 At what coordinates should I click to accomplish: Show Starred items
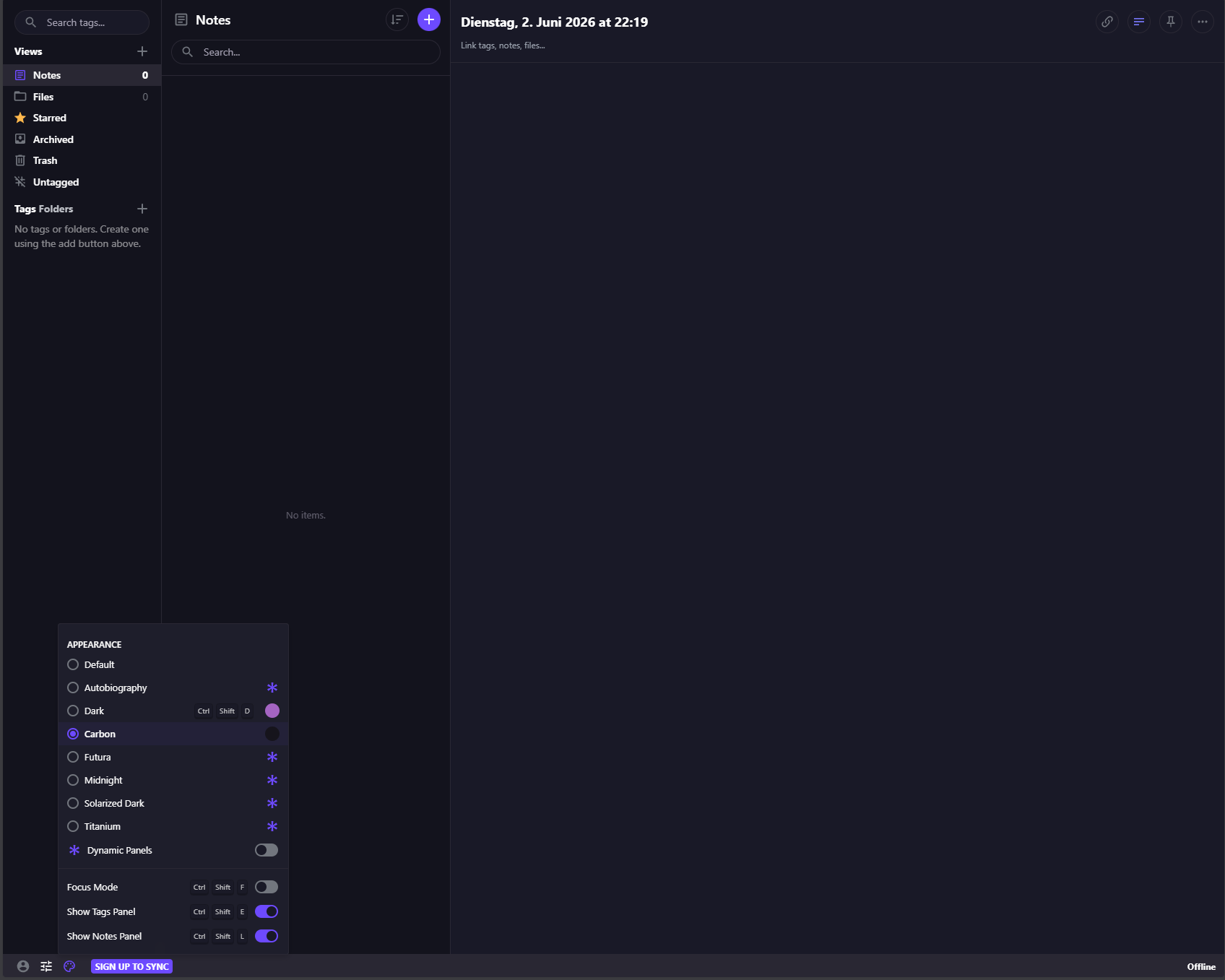coord(82,118)
